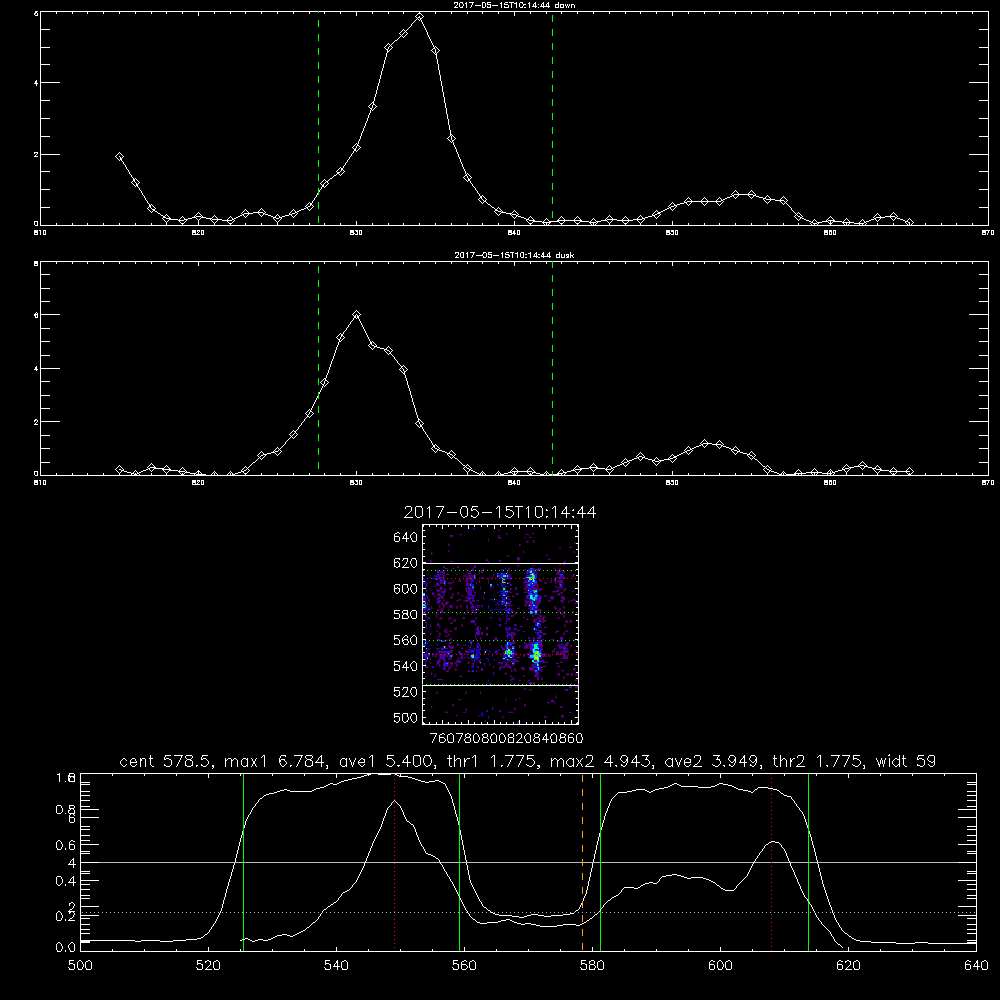Click the spectral image y-axis label 600
Viewport: 1000px width, 1000px height.
pos(405,589)
